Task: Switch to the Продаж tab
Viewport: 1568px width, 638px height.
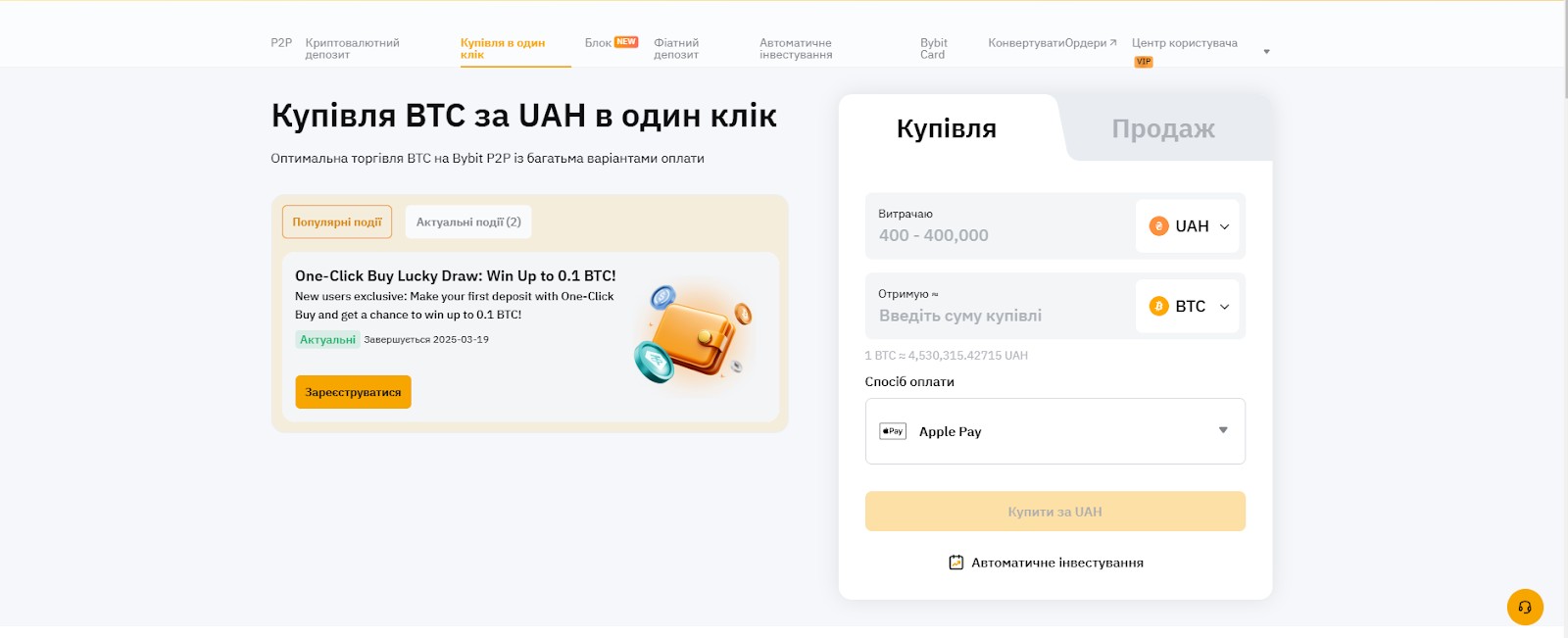Action: coord(1163,128)
